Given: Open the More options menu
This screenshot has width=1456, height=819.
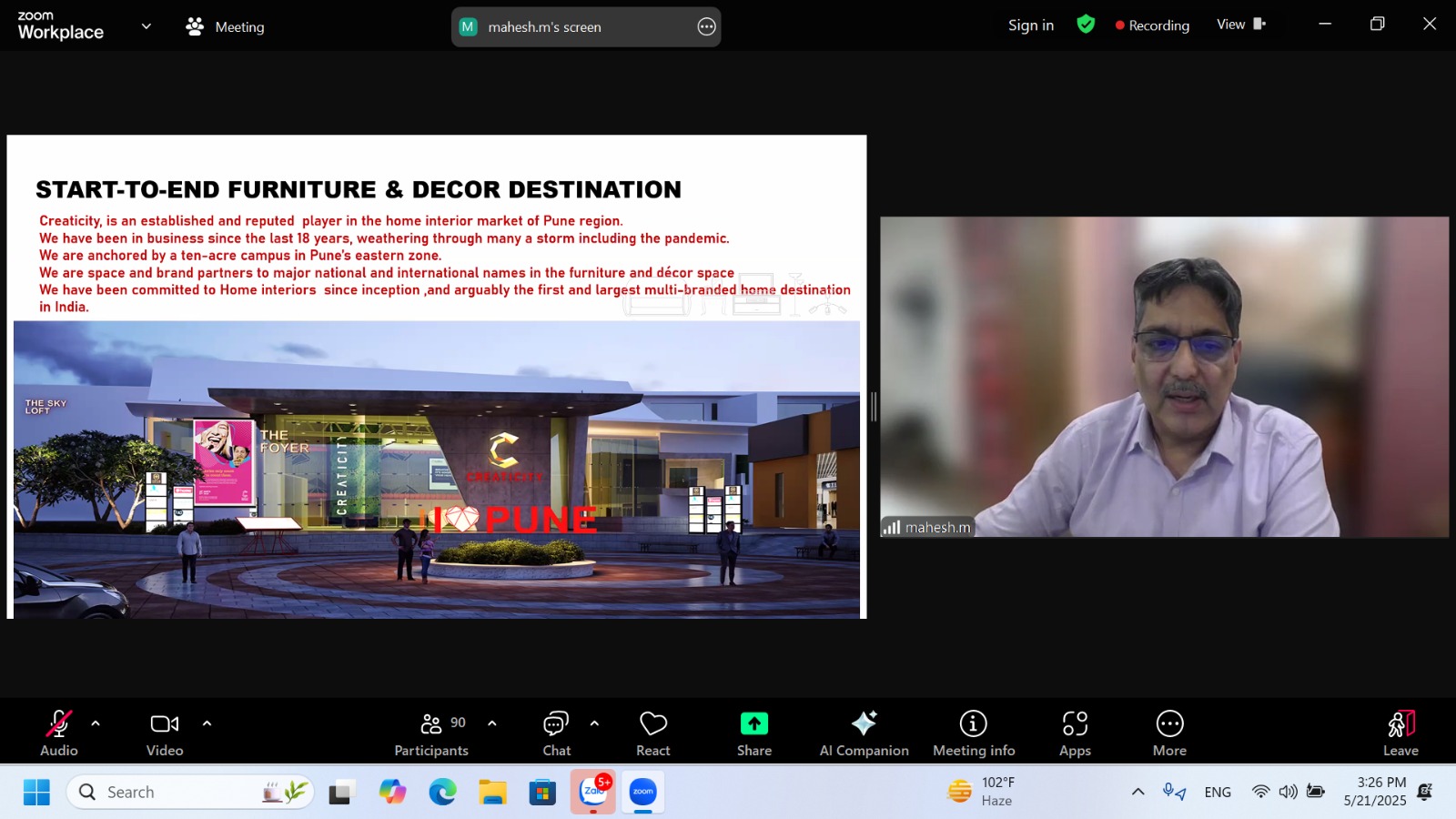Looking at the screenshot, I should click(x=1169, y=733).
